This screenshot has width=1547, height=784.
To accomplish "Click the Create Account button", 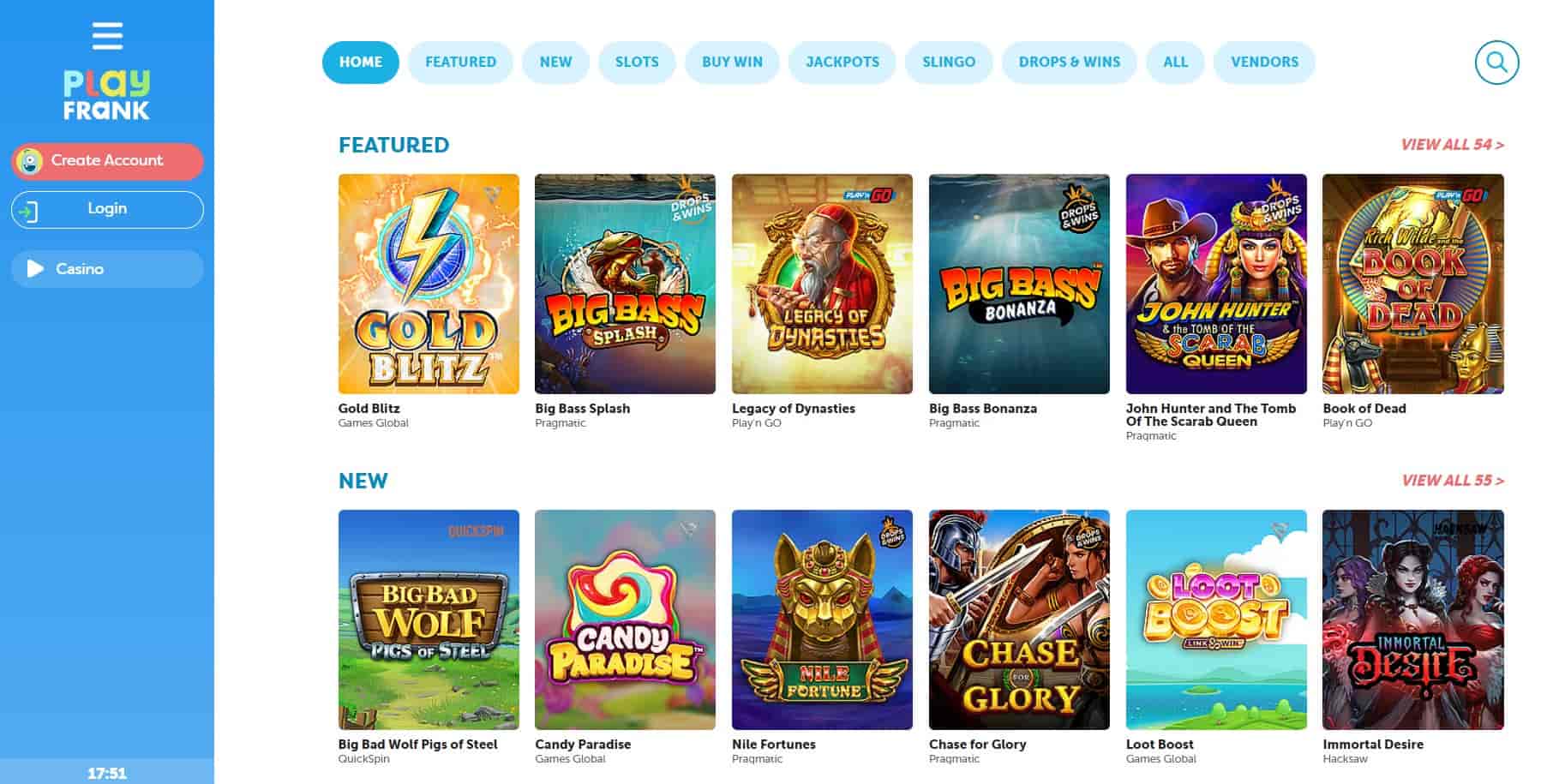I will (x=107, y=161).
